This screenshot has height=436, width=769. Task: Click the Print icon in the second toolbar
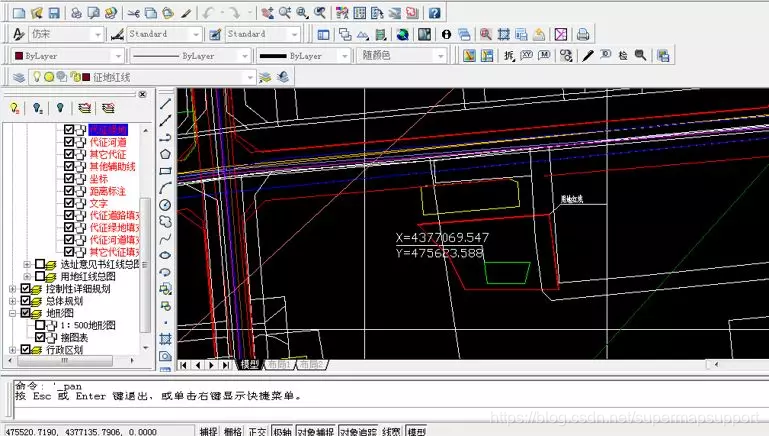tap(583, 34)
